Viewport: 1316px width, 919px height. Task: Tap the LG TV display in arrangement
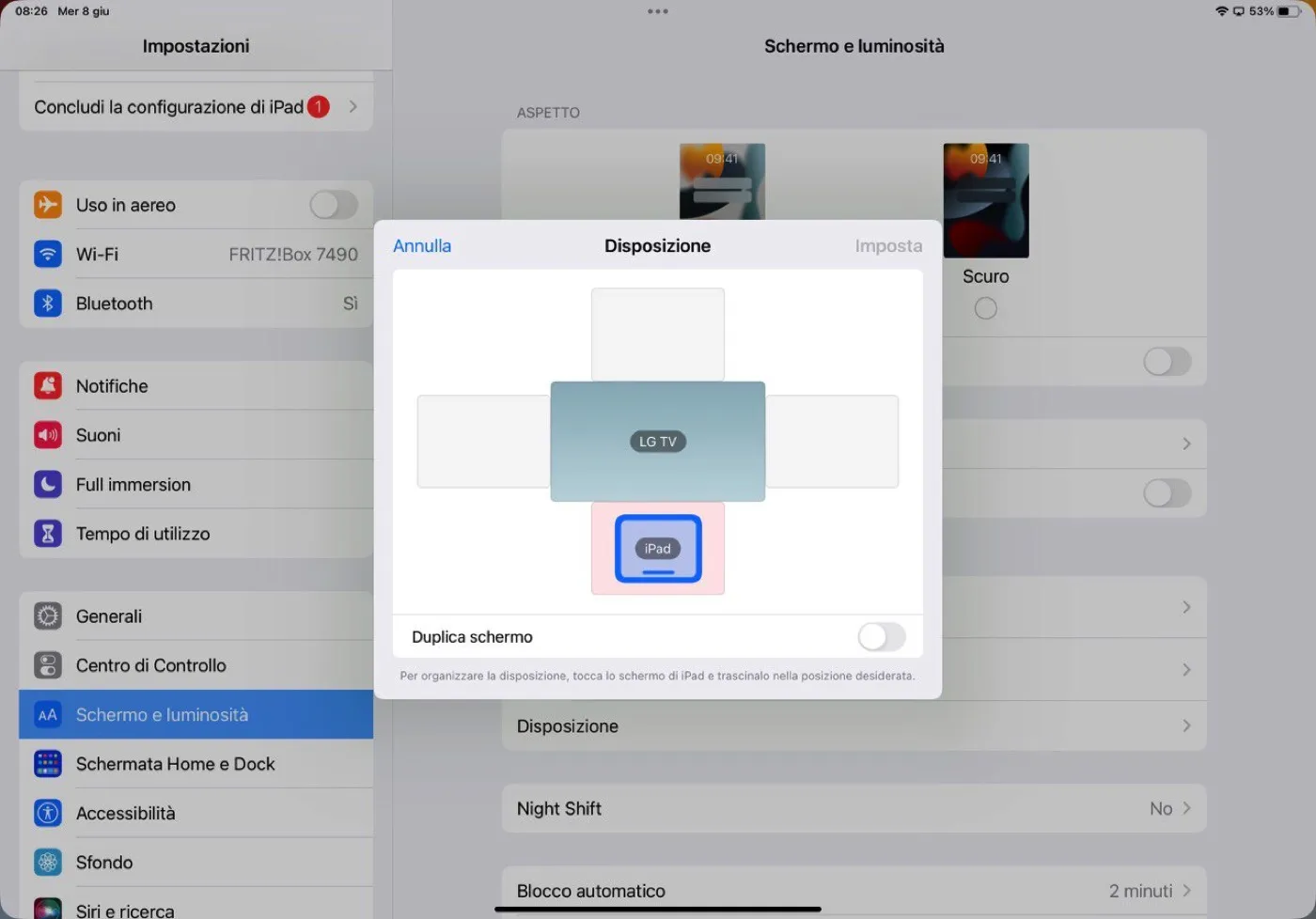tap(657, 441)
